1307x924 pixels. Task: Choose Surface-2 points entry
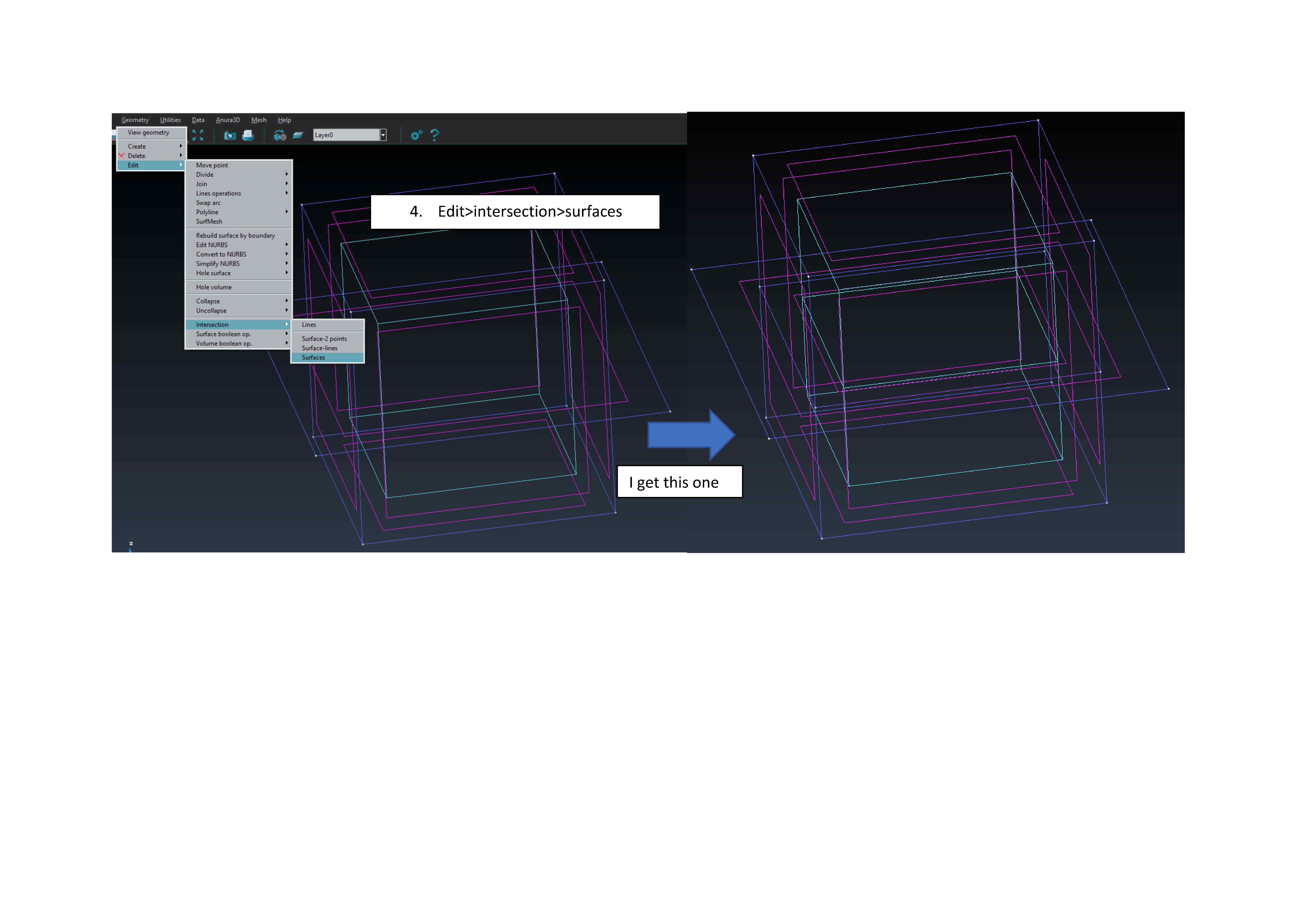327,339
